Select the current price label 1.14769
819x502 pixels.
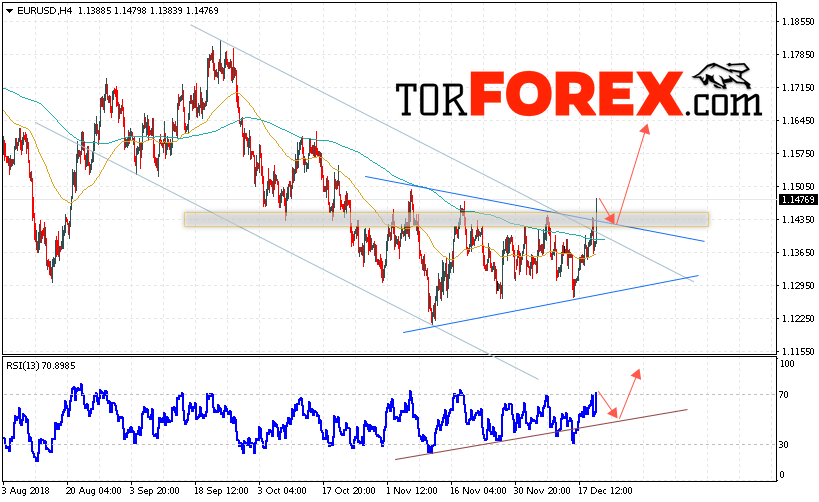point(798,200)
